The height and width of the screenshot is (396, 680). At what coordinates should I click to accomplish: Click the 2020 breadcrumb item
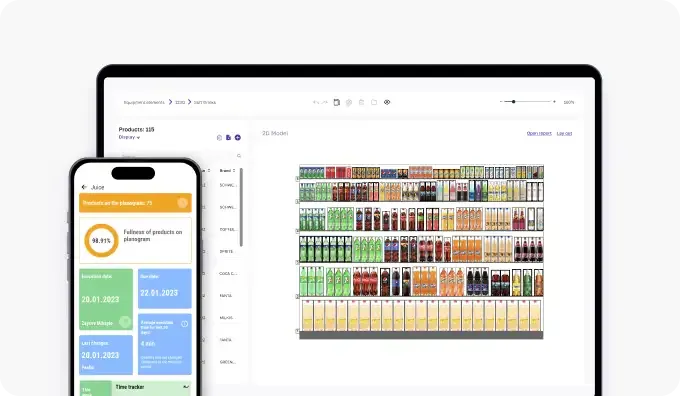point(180,102)
